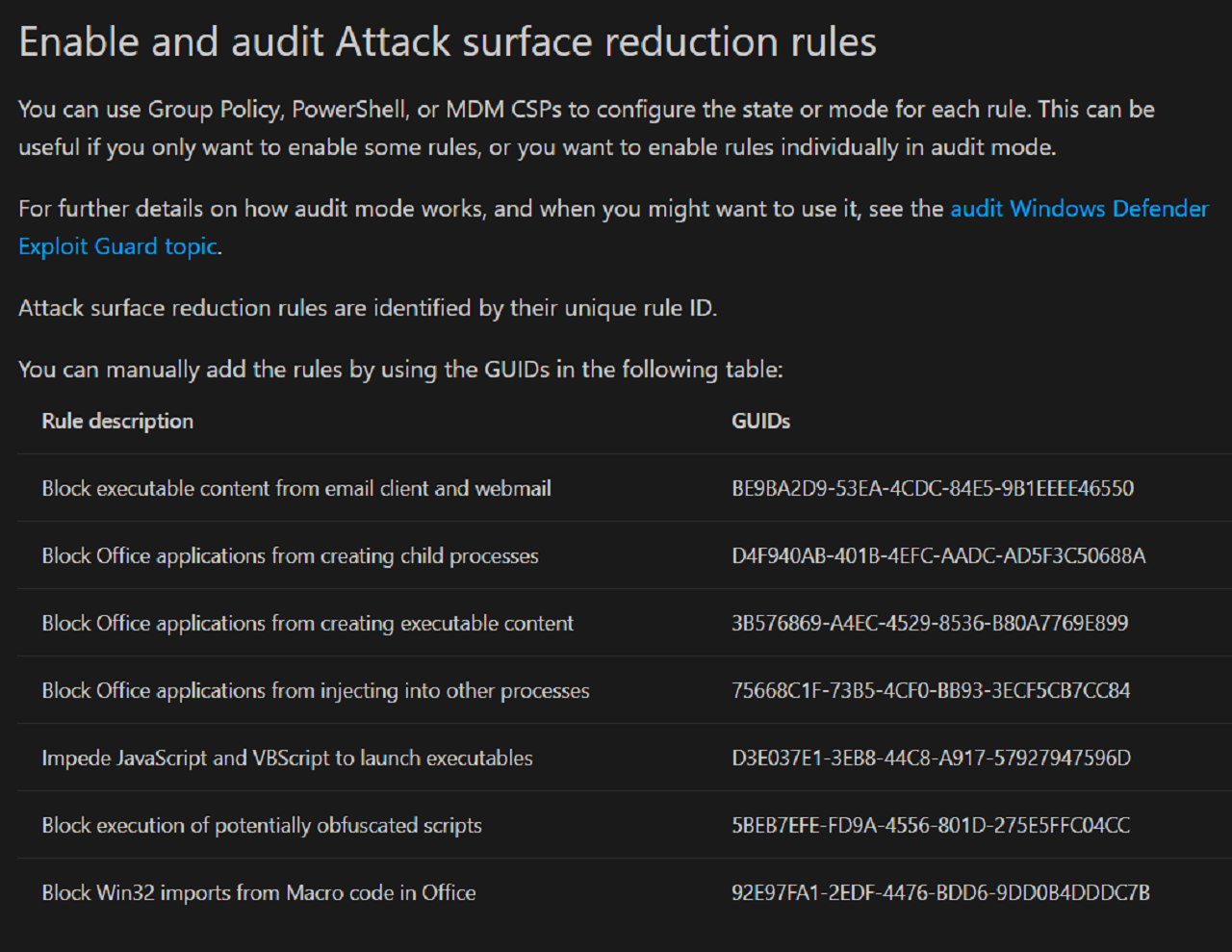Select the injecting into other processes rule

click(316, 690)
